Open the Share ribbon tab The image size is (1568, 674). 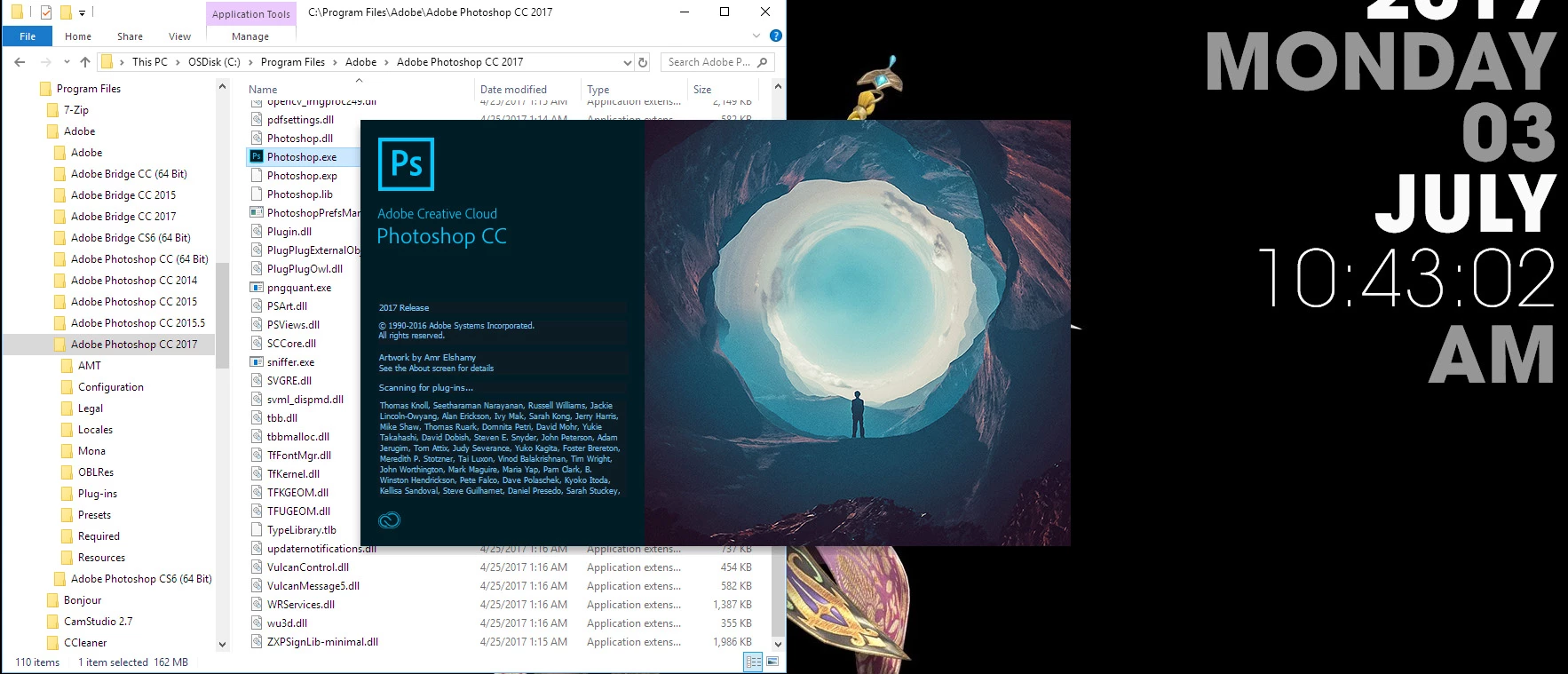click(130, 36)
